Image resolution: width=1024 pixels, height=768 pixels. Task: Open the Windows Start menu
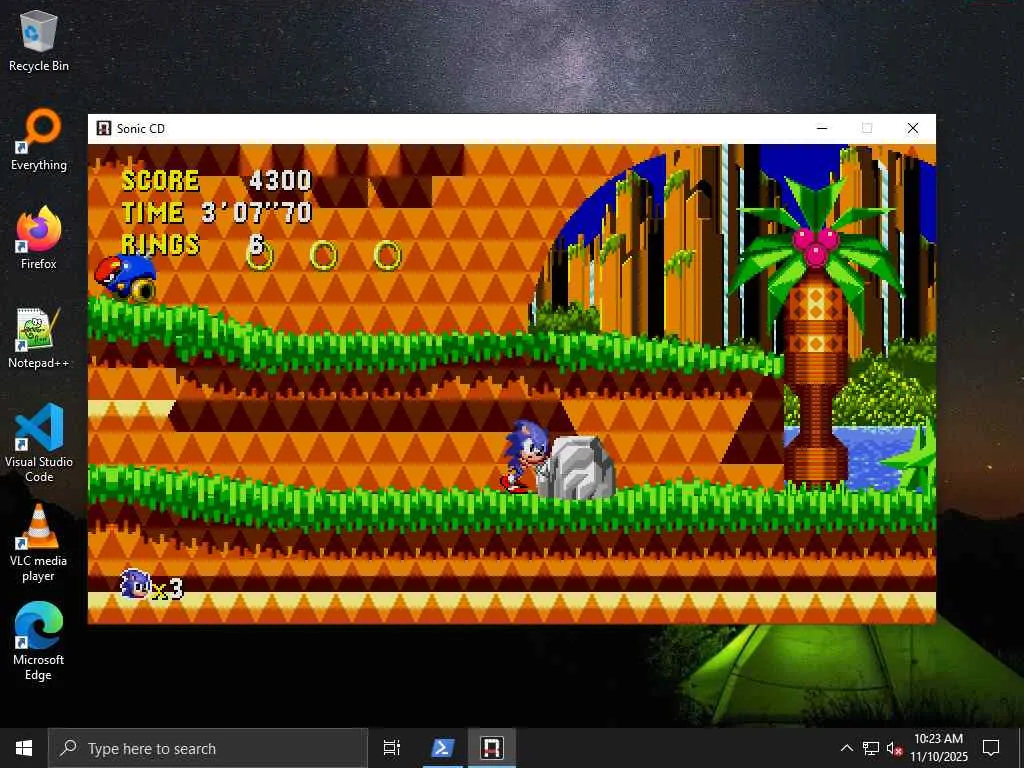(24, 748)
